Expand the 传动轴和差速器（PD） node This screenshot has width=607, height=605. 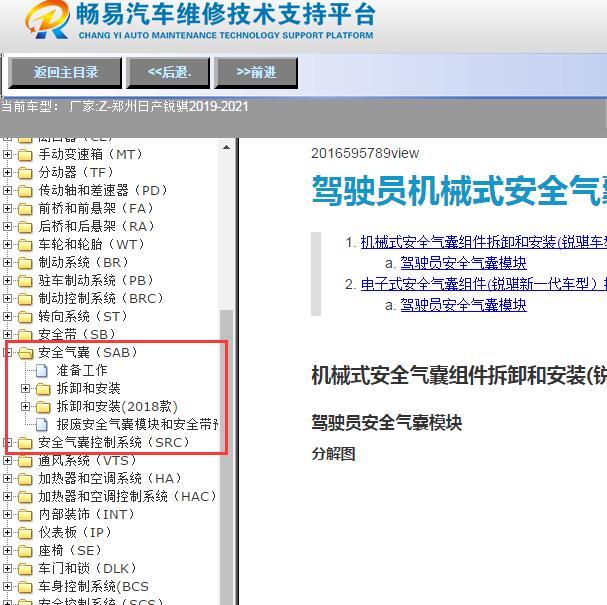point(7,190)
